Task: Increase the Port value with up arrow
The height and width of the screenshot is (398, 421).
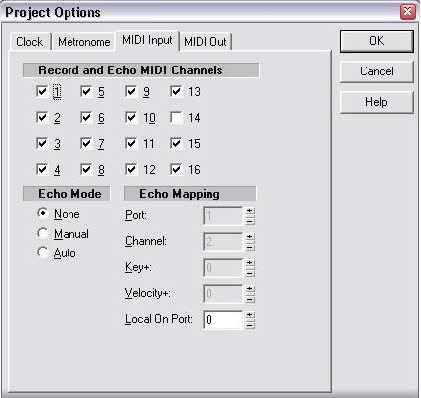Action: click(x=250, y=211)
